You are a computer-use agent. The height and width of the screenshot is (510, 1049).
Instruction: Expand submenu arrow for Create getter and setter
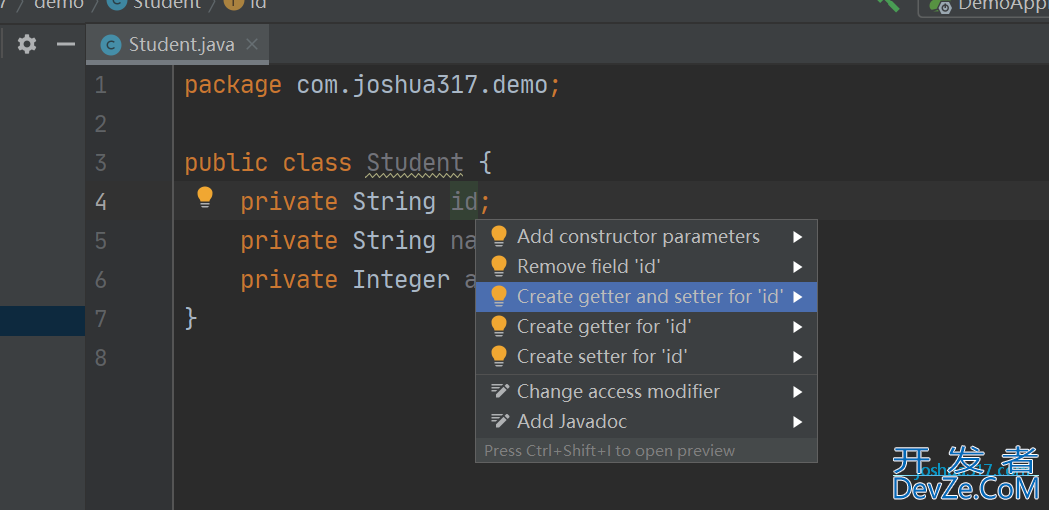pos(797,296)
